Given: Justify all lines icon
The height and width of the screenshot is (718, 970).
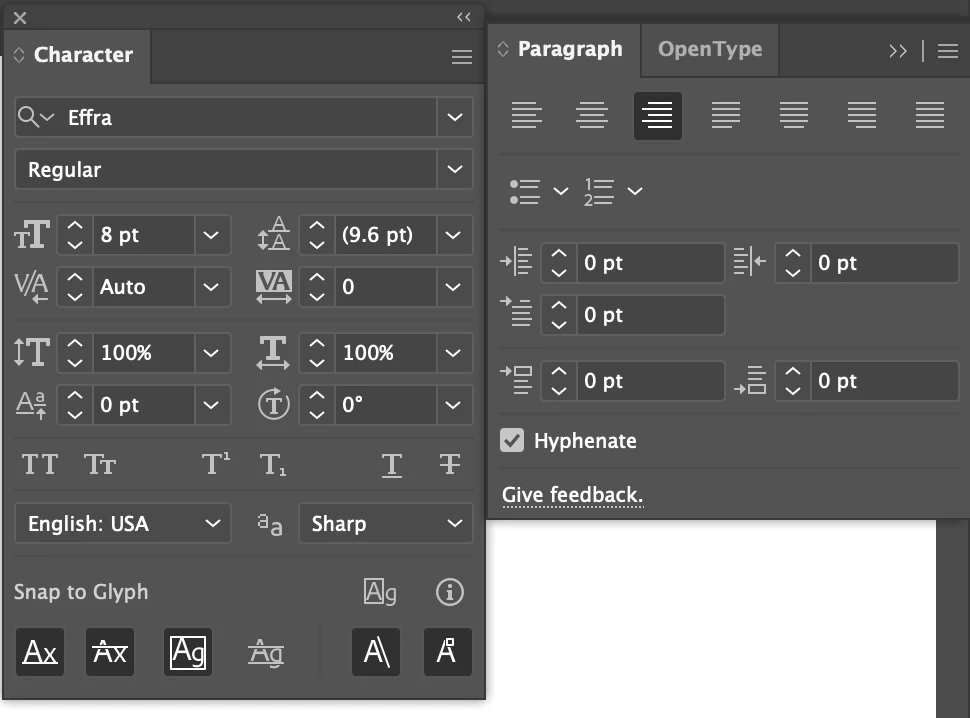Looking at the screenshot, I should [930, 116].
